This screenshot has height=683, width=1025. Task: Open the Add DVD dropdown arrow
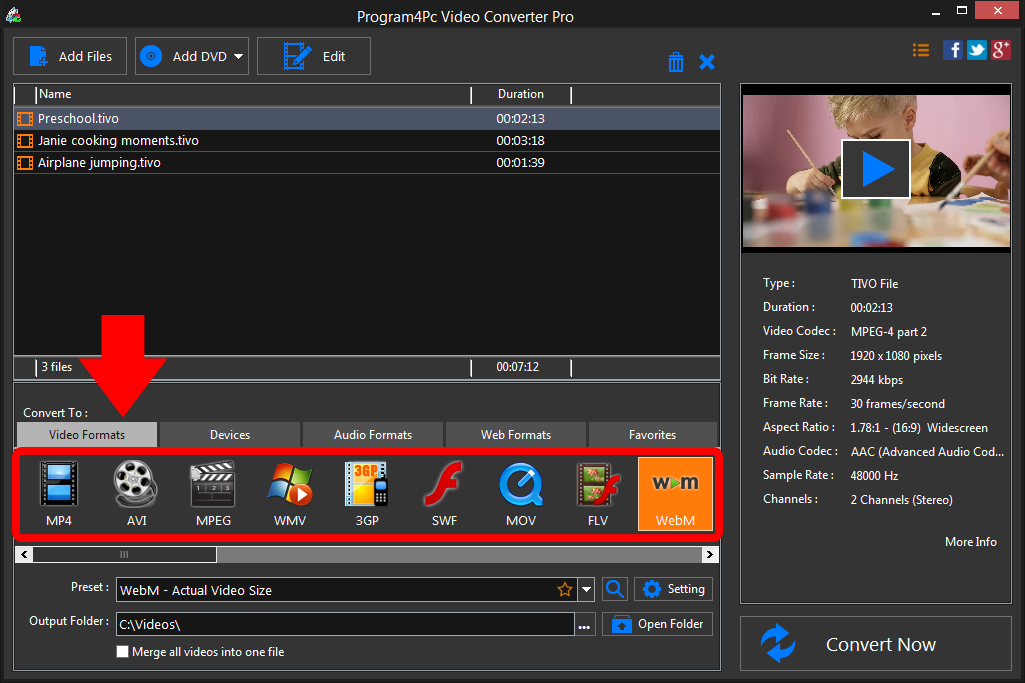pos(238,57)
